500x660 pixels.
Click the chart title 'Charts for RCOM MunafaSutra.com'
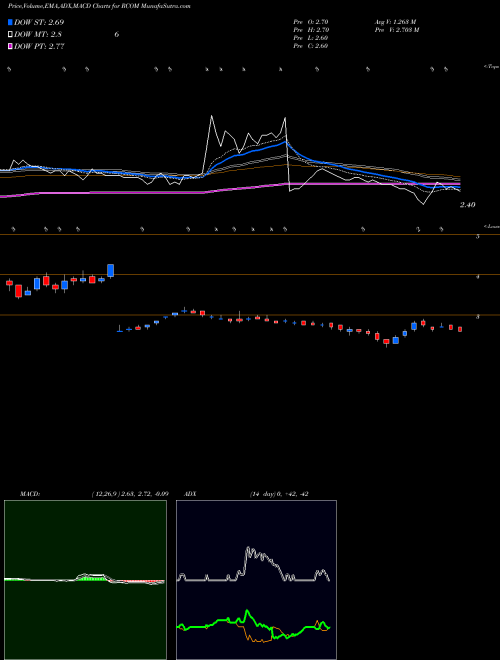pyautogui.click(x=140, y=6)
